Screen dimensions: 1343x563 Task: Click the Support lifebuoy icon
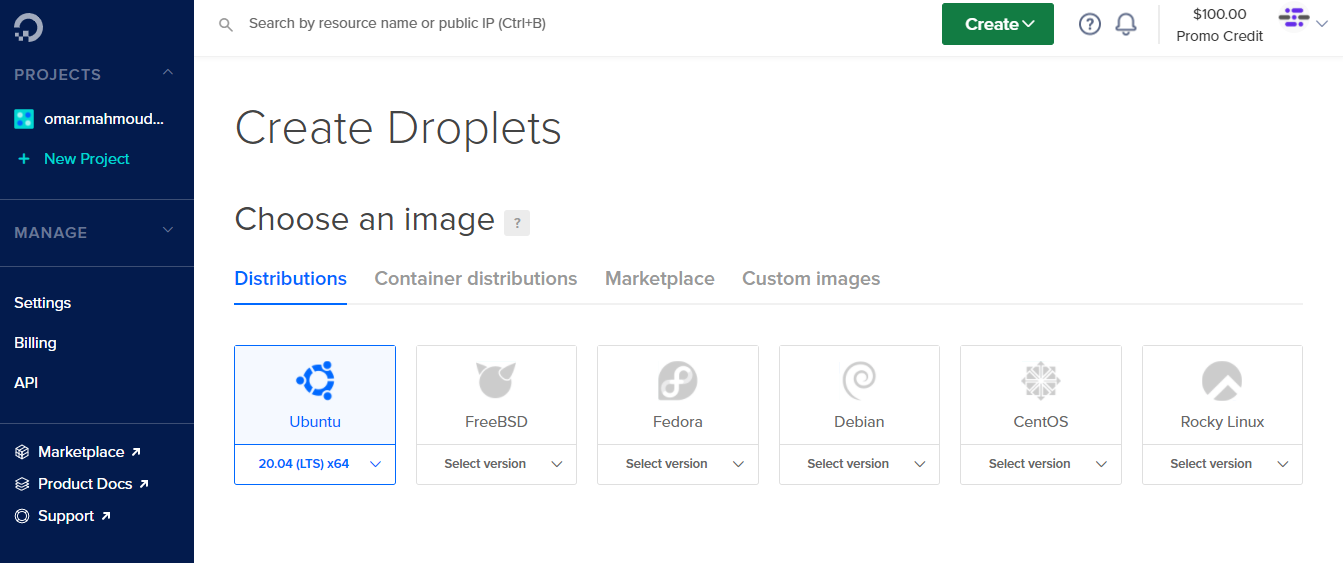[x=22, y=516]
